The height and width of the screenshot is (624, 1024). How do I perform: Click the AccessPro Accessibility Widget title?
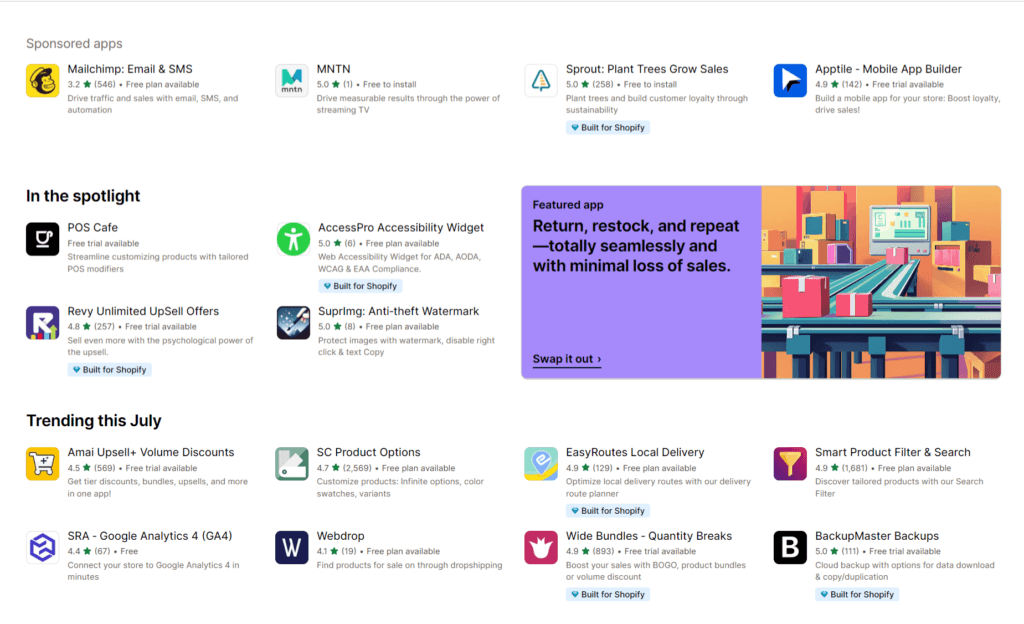coord(401,227)
